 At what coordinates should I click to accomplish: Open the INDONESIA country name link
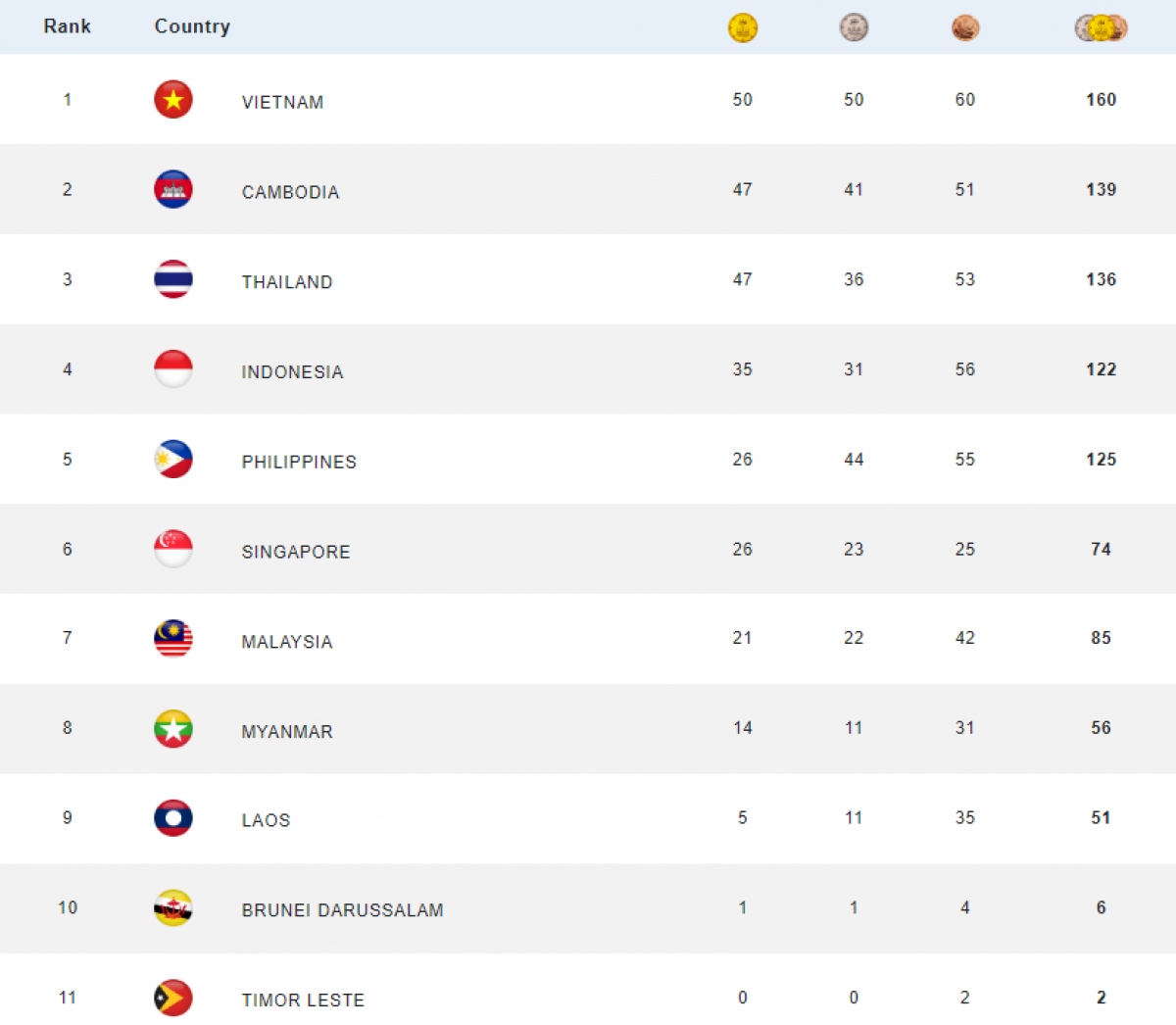[293, 372]
